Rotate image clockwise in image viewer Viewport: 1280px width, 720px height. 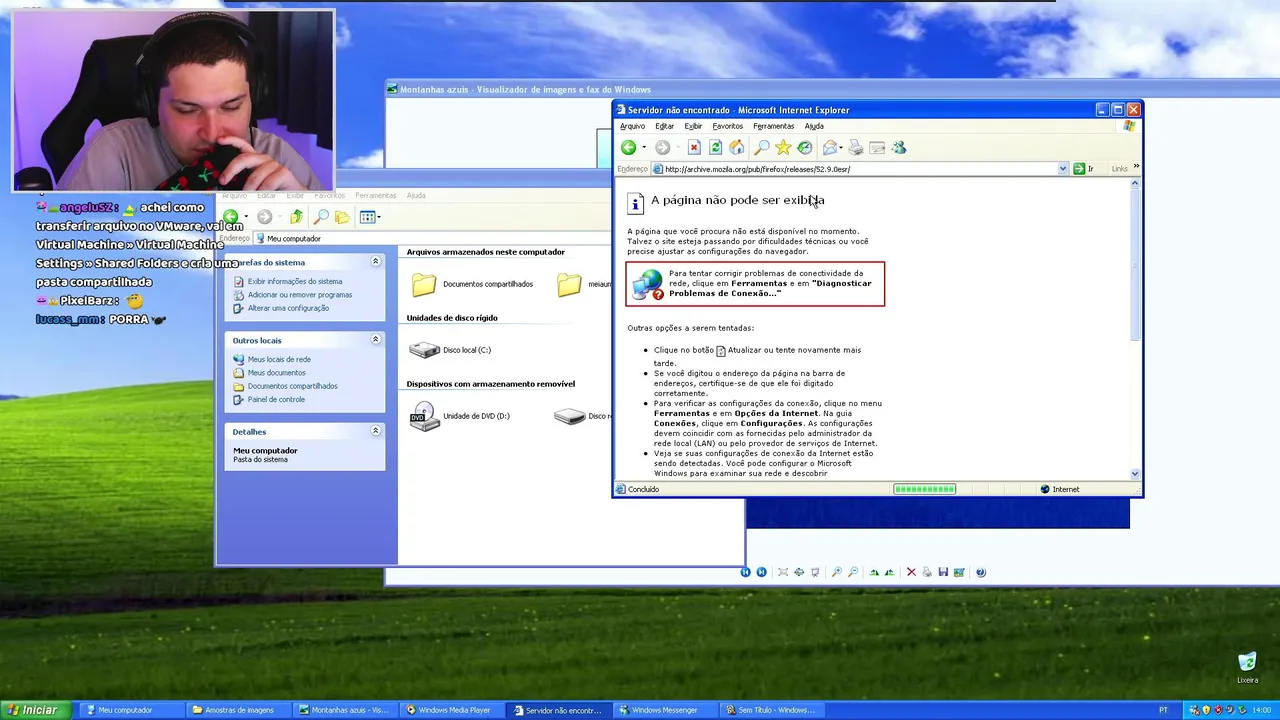click(x=875, y=572)
